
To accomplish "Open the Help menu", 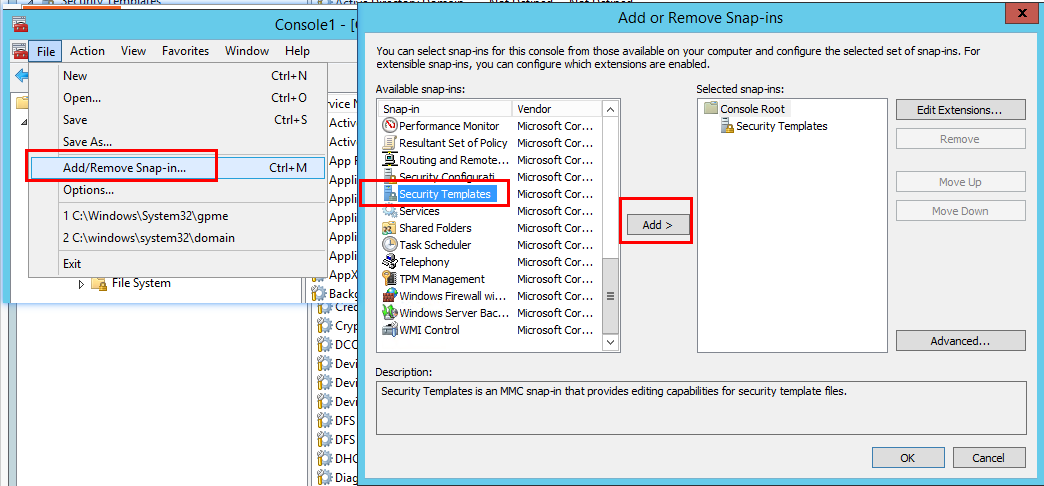I will pyautogui.click(x=297, y=51).
